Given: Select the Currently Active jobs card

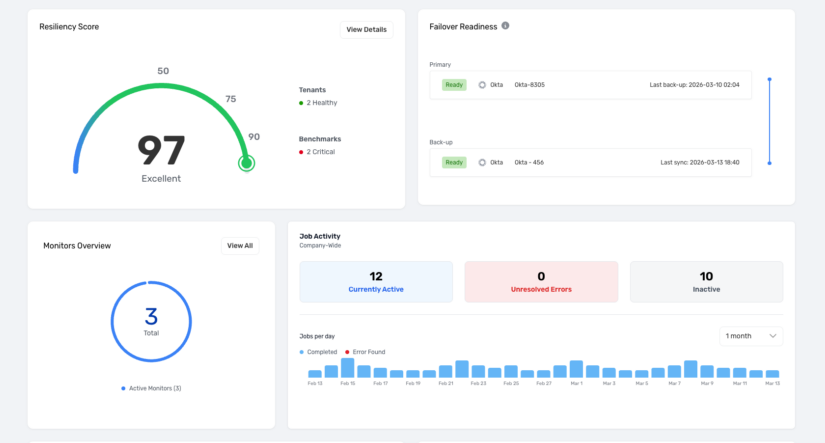Looking at the screenshot, I should (x=376, y=282).
